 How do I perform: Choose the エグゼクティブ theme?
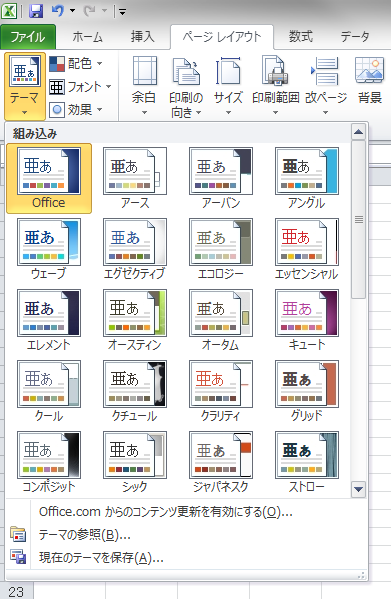[135, 249]
